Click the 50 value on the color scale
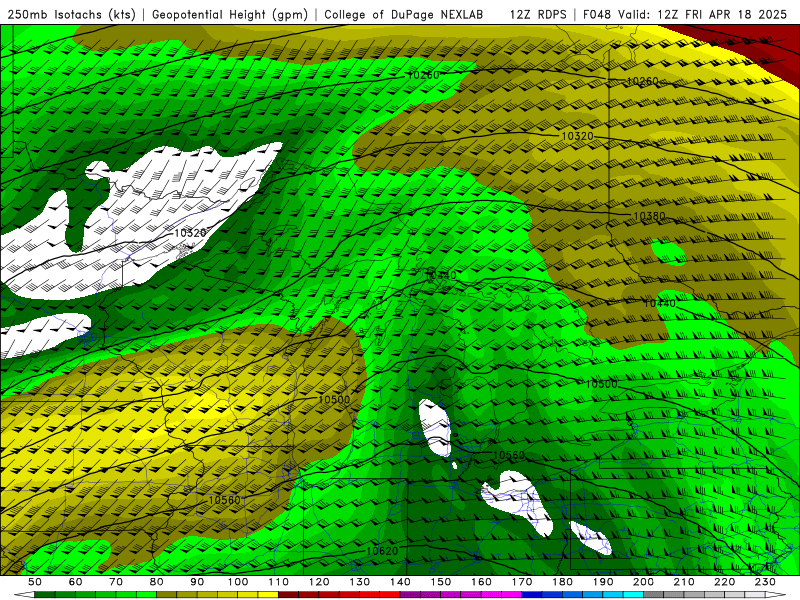This screenshot has width=800, height=600. point(35,582)
